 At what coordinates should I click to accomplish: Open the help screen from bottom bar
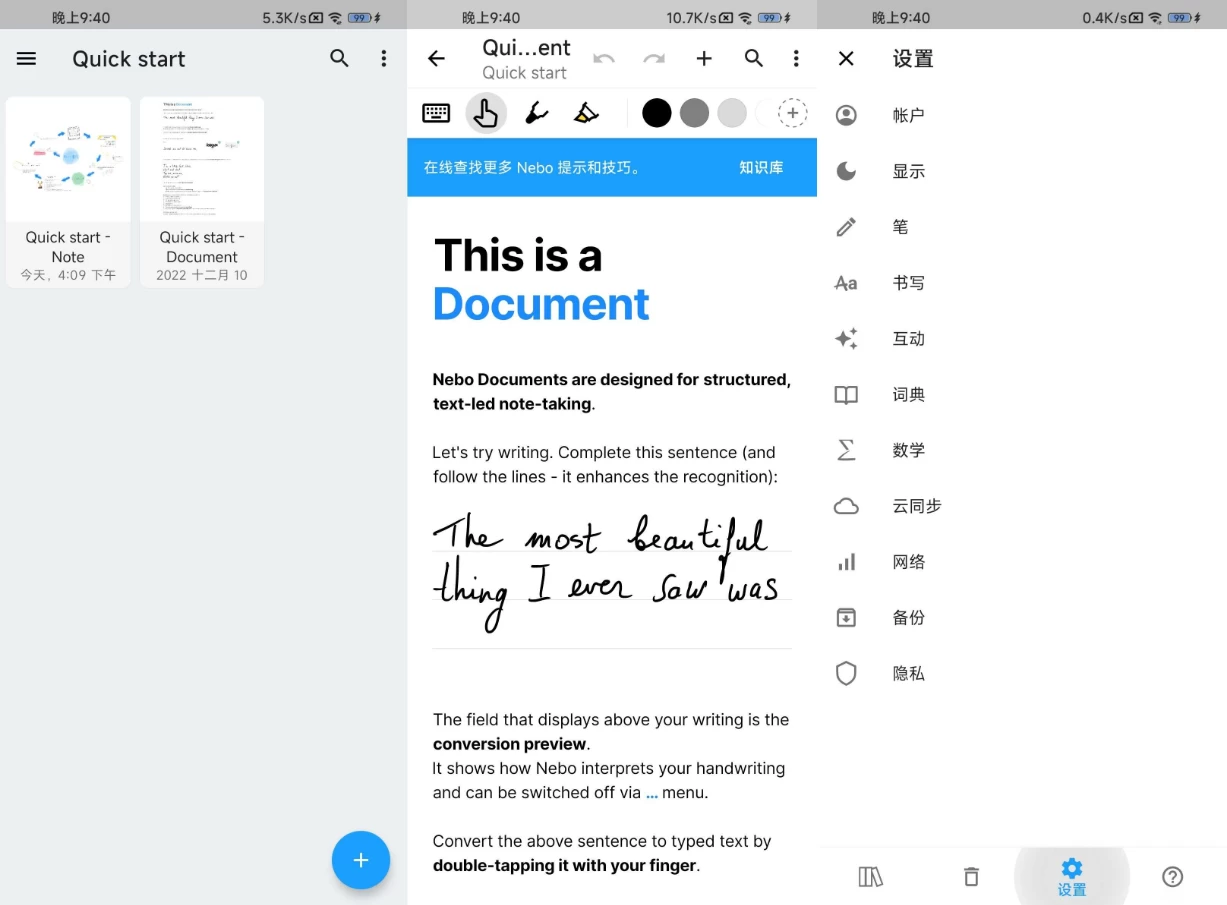point(1172,876)
